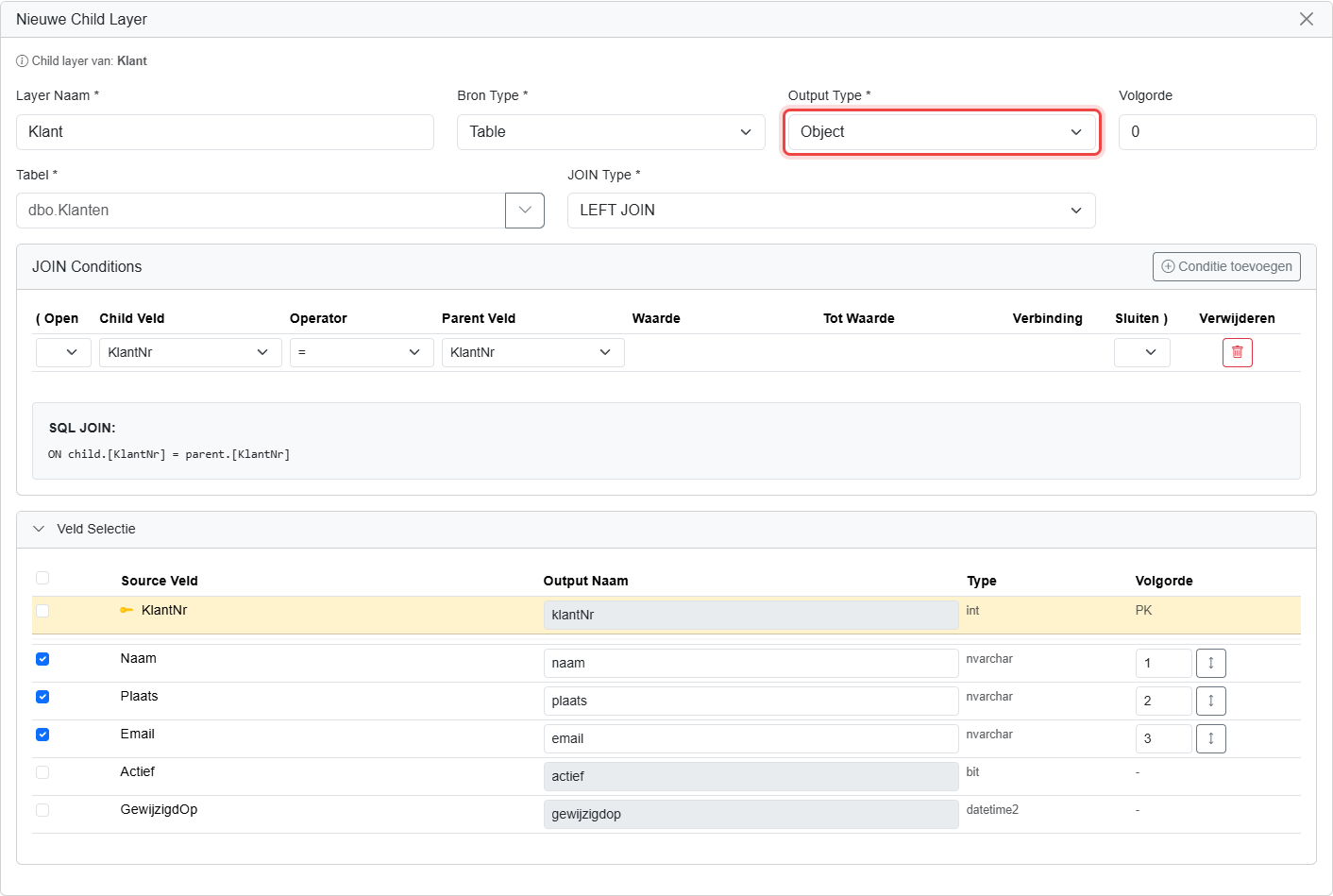Uncheck the Email field checkbox

point(42,735)
